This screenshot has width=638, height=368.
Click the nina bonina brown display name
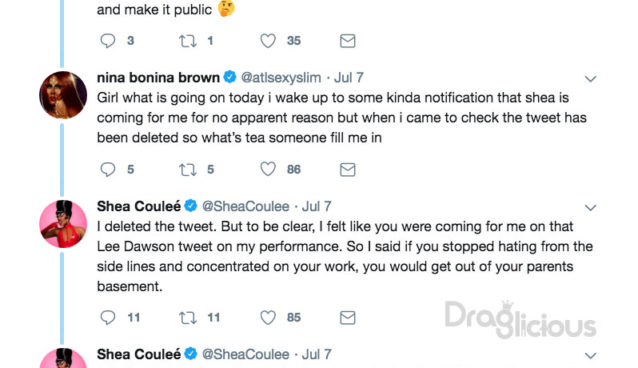[158, 77]
